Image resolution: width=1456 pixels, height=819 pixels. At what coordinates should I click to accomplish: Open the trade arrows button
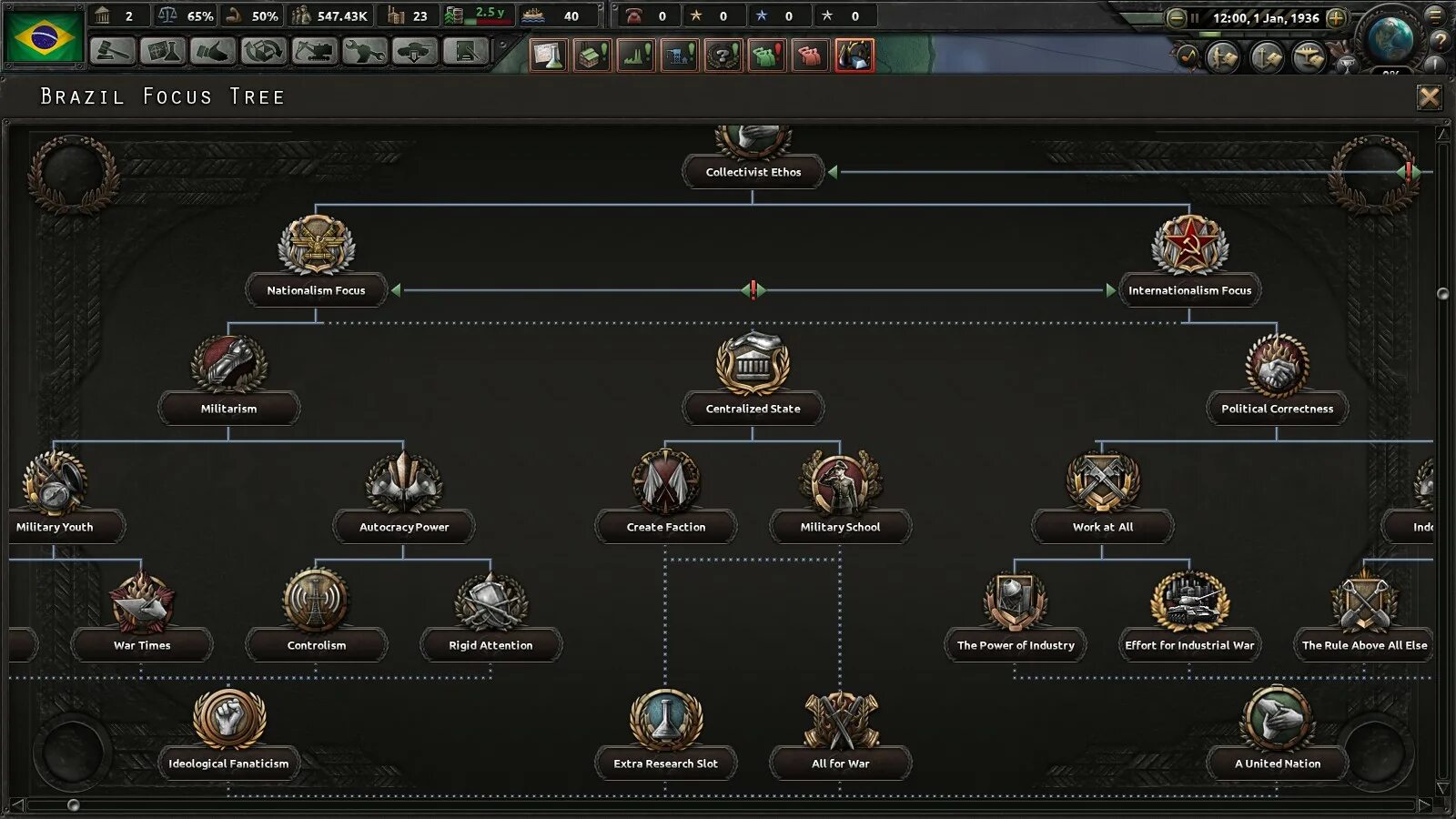coord(264,52)
